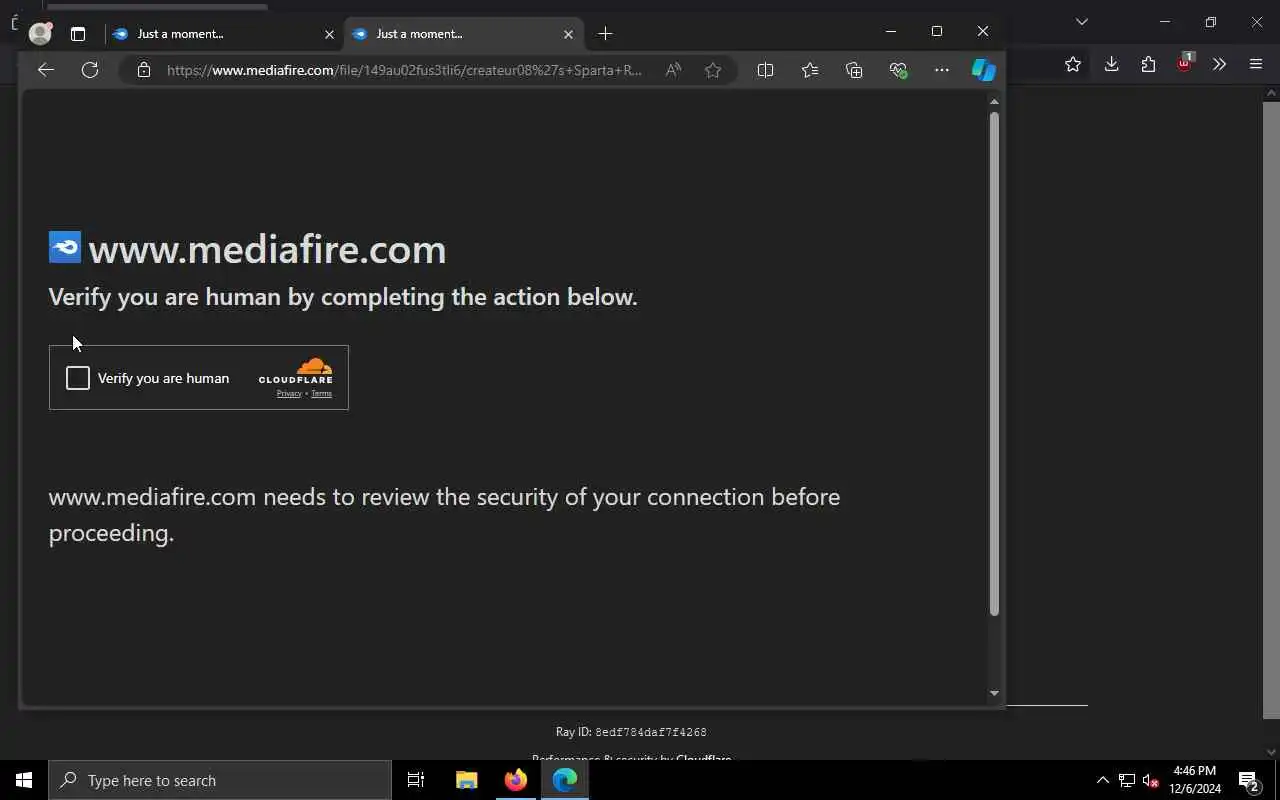Close the first Just a moment tab

point(329,34)
